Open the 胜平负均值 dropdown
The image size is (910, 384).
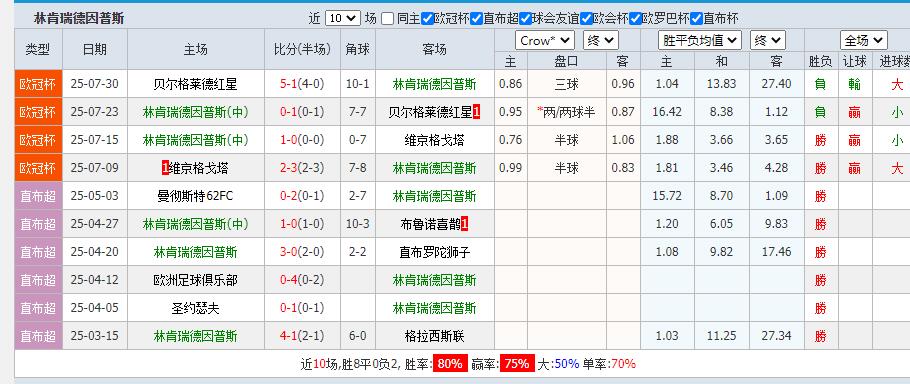coord(700,41)
